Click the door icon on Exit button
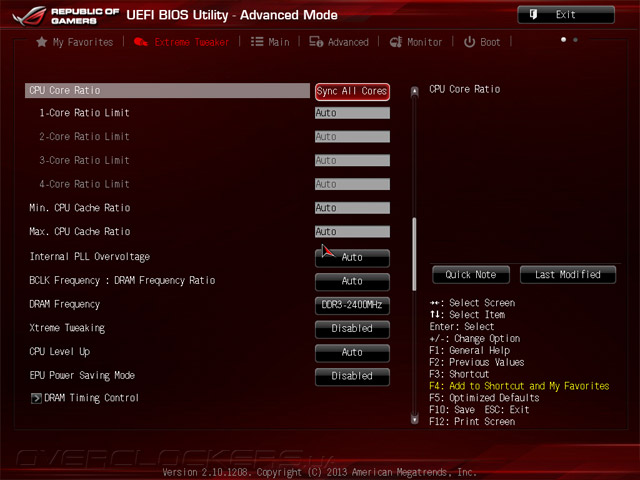 (533, 15)
